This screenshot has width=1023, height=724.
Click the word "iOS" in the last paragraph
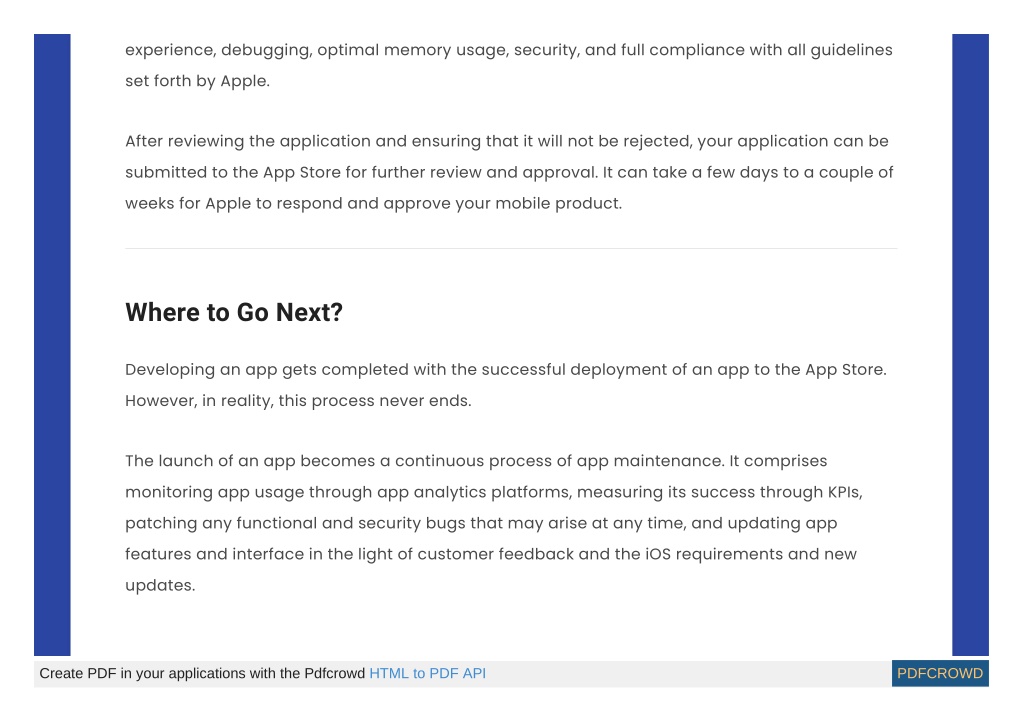pyautogui.click(x=658, y=554)
